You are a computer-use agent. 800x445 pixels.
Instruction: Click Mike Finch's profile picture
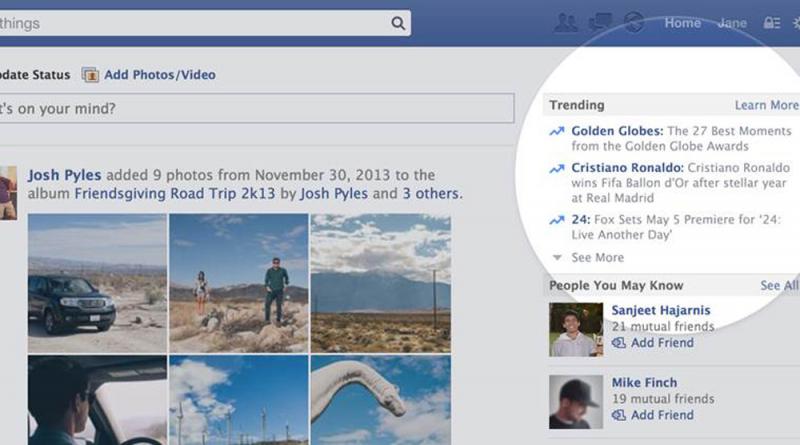pyautogui.click(x=576, y=402)
